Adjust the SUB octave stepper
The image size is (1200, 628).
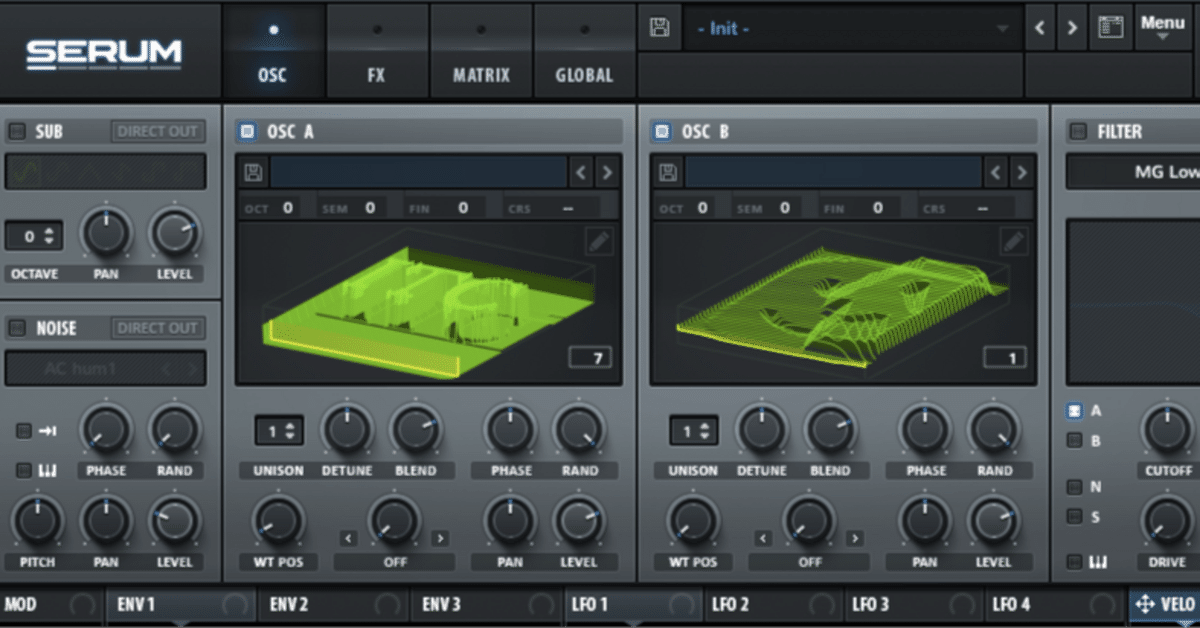pyautogui.click(x=34, y=237)
